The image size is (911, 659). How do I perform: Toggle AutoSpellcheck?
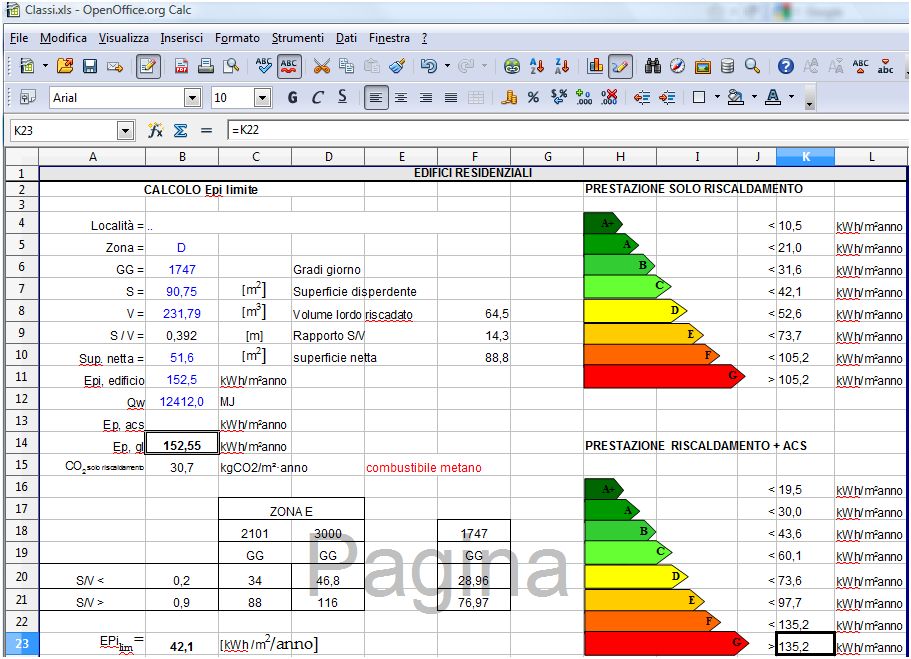coord(289,66)
